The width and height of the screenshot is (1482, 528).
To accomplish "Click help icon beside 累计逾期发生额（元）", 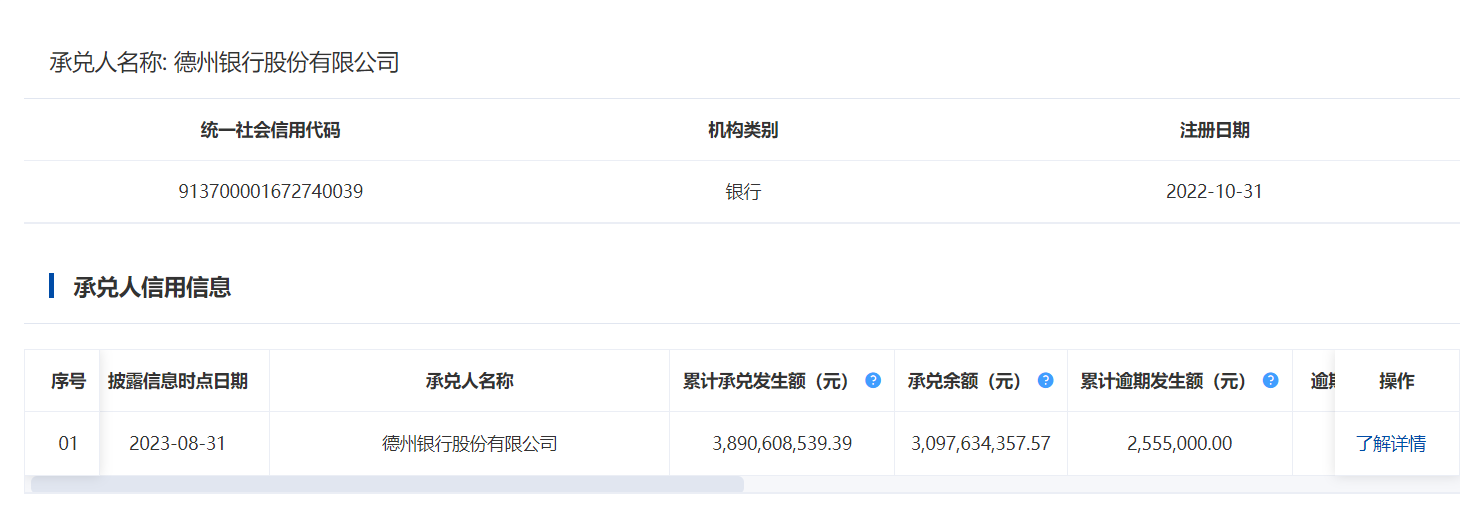I will pyautogui.click(x=1271, y=380).
